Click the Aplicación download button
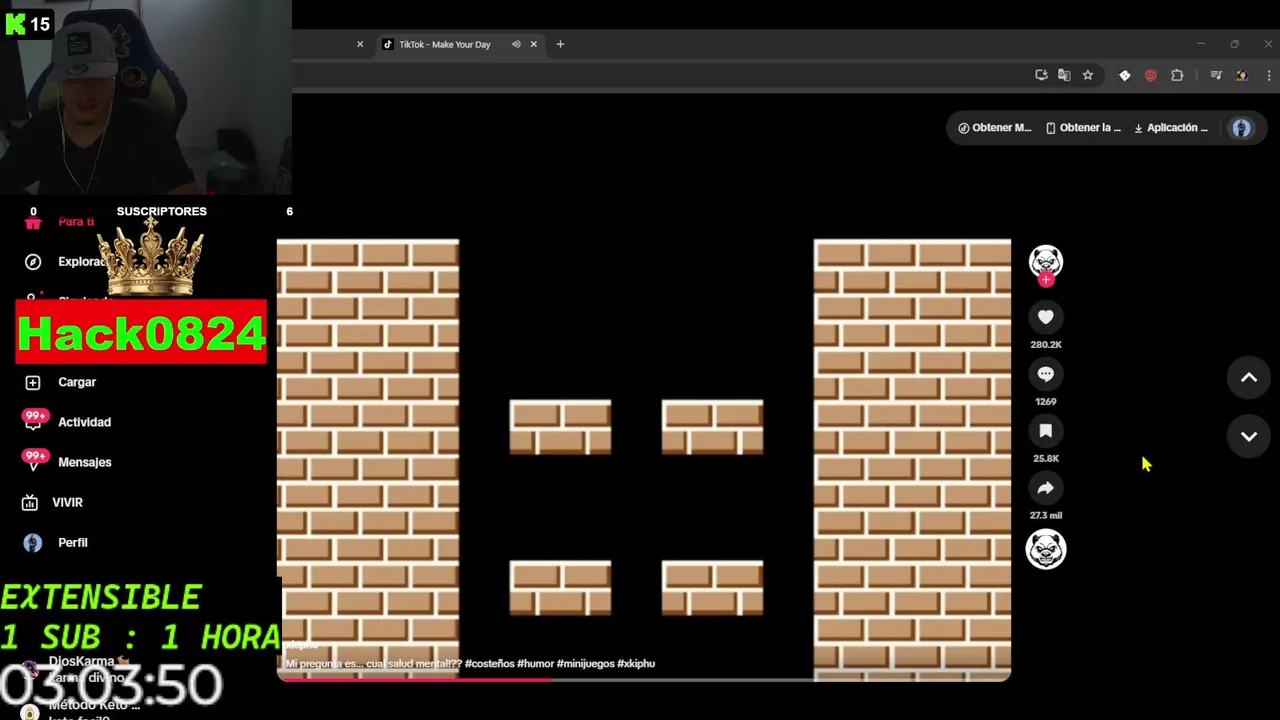This screenshot has height=720, width=1280. coord(1171,128)
